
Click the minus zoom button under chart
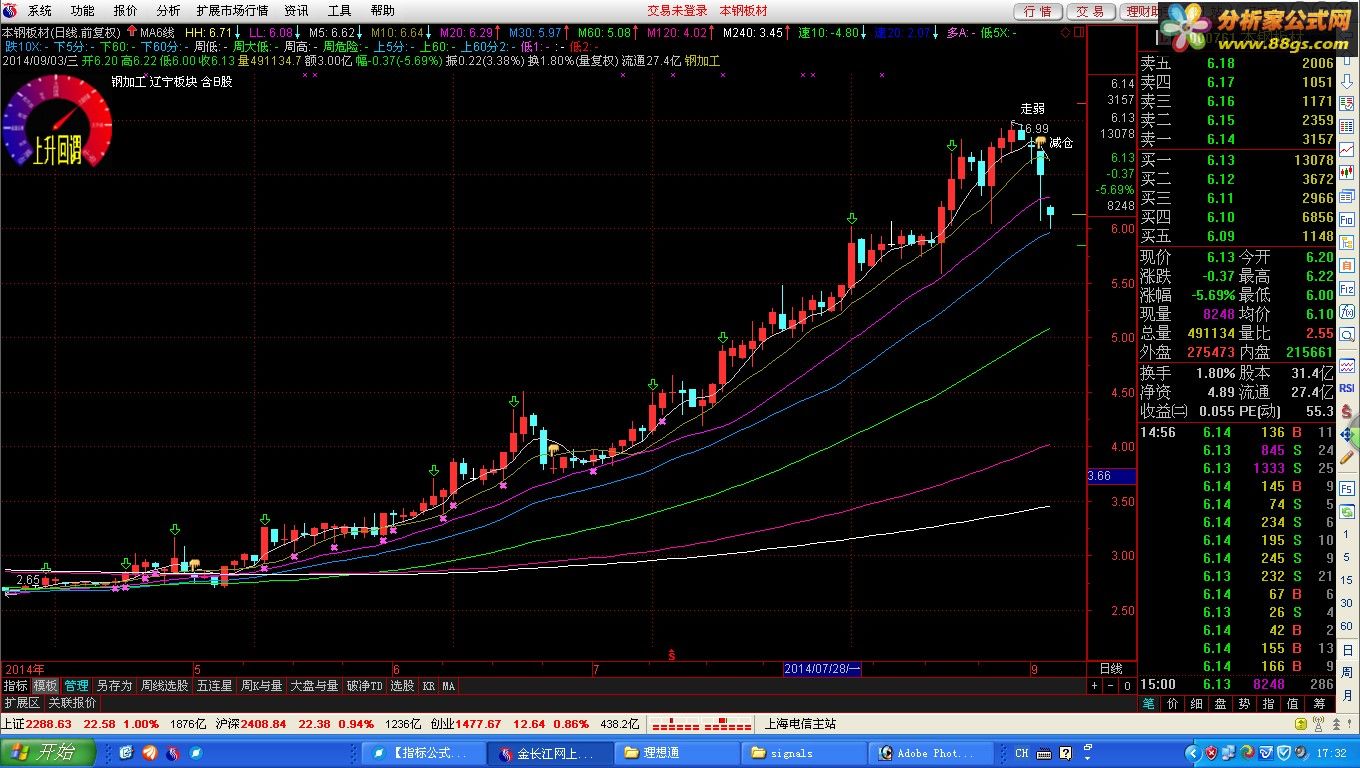(1110, 686)
